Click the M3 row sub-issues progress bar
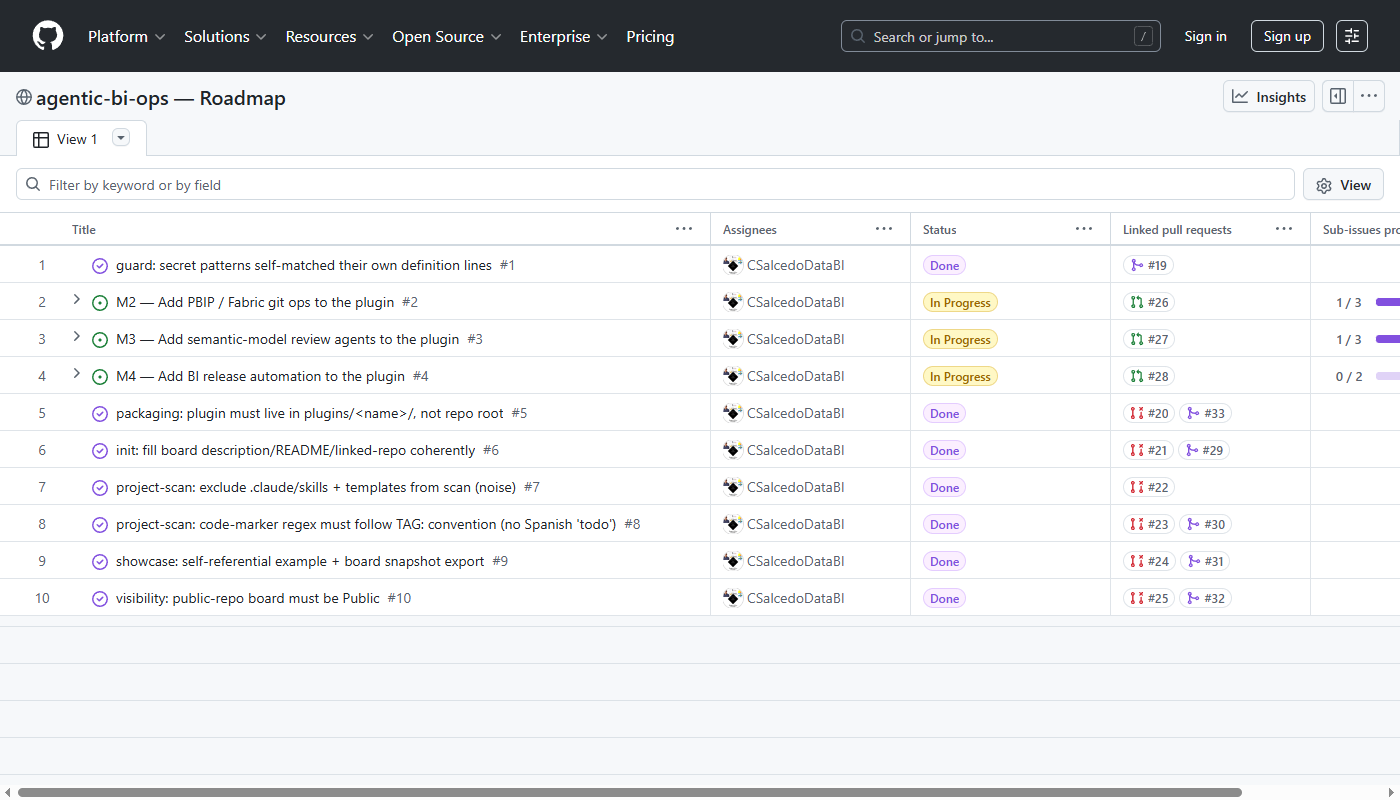The width and height of the screenshot is (1400, 800). coord(1388,339)
